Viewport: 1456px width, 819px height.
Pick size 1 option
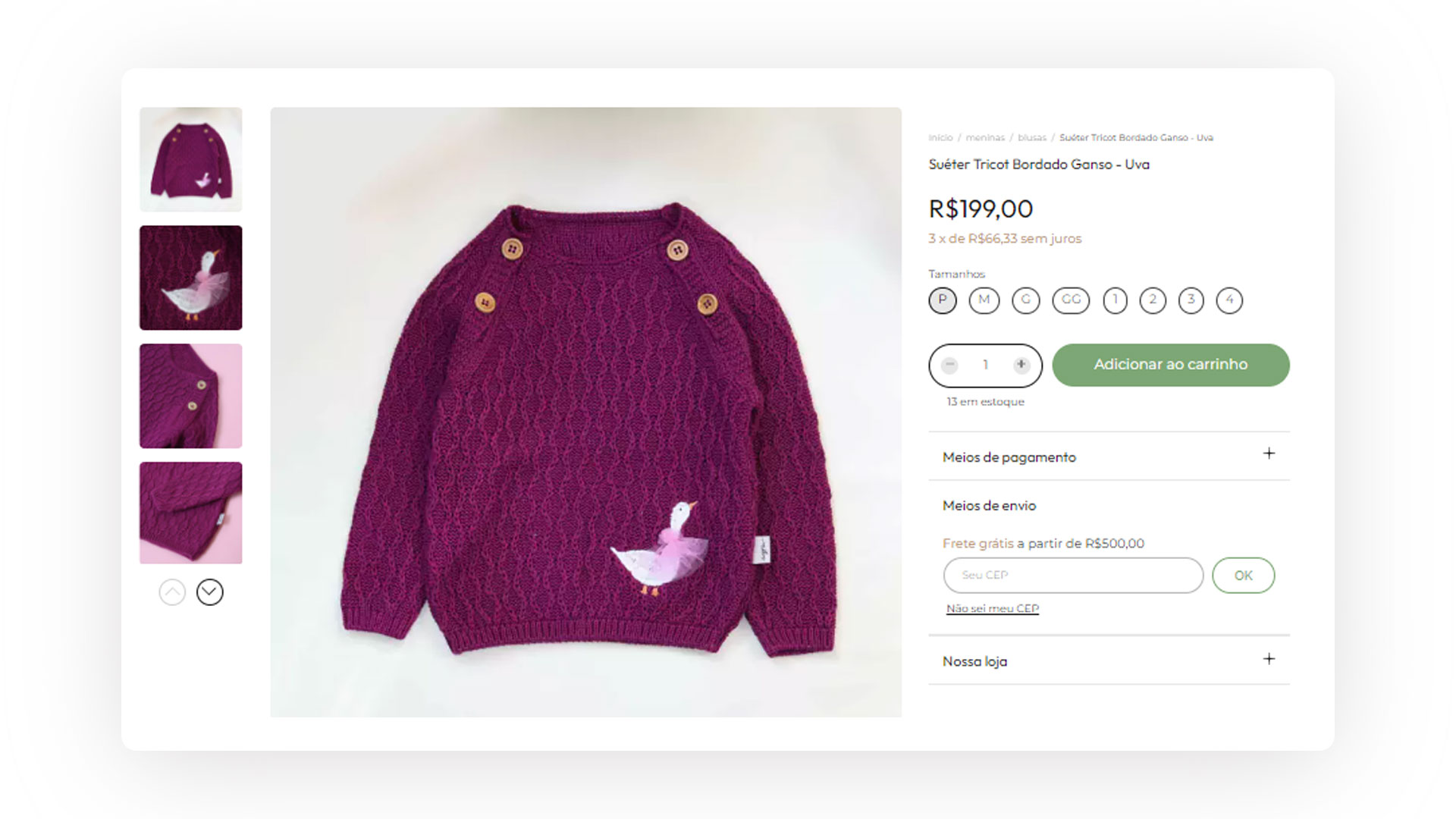[x=1115, y=300]
